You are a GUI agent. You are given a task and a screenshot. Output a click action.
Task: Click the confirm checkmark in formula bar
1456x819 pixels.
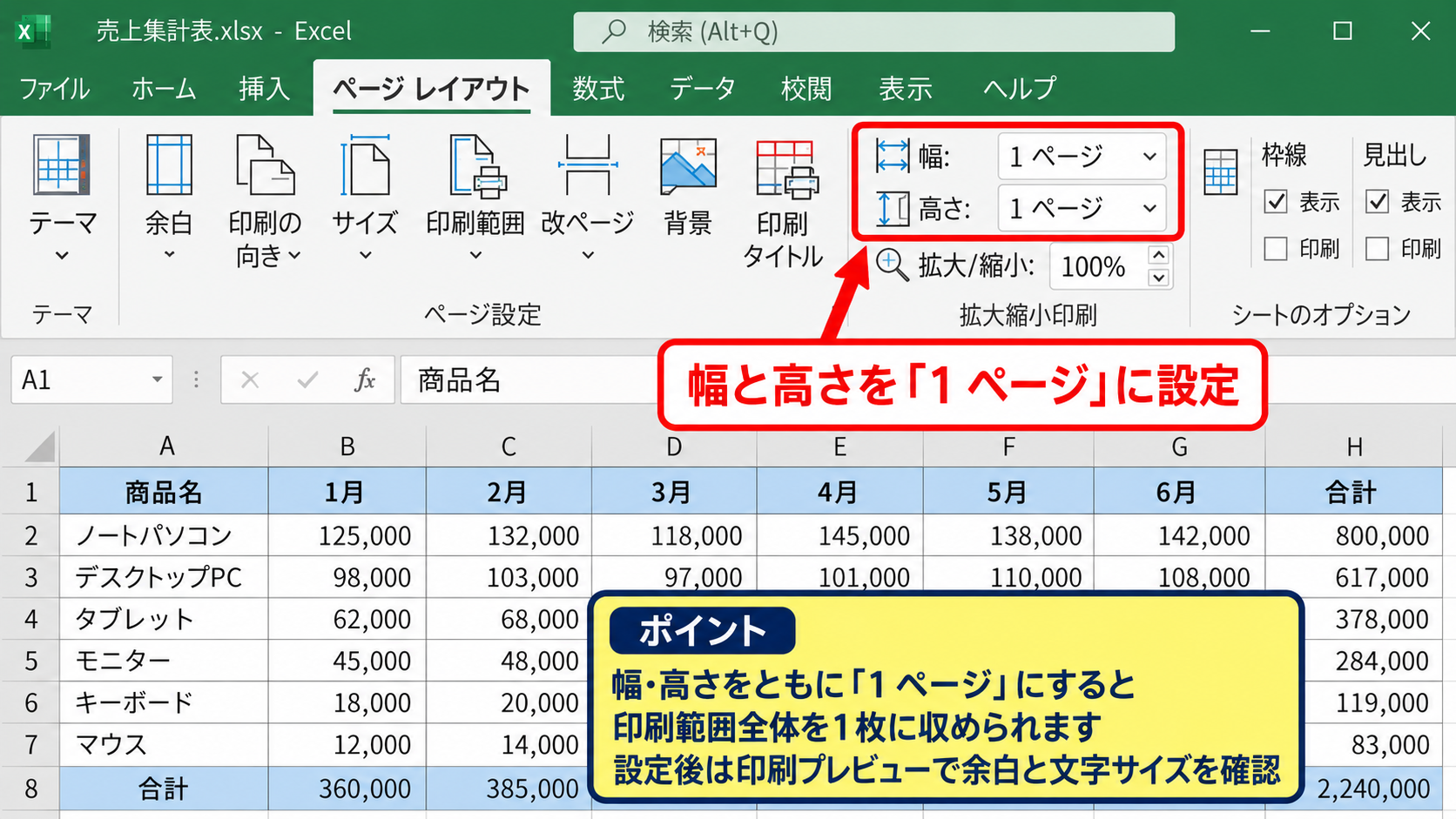307,379
